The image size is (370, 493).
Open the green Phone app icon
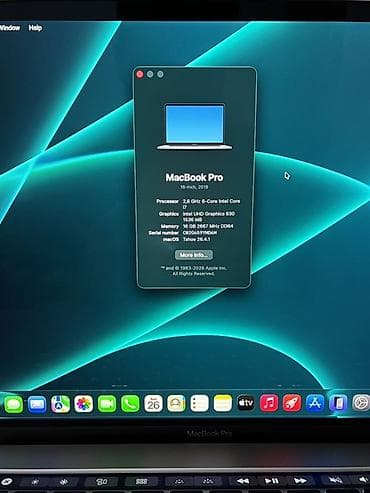tap(130, 404)
